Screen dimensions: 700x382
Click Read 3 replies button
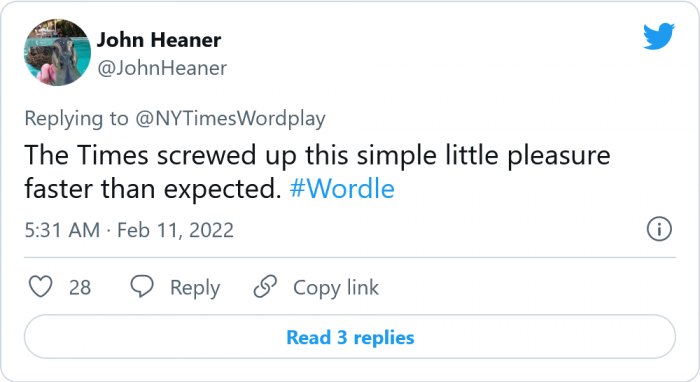click(350, 337)
